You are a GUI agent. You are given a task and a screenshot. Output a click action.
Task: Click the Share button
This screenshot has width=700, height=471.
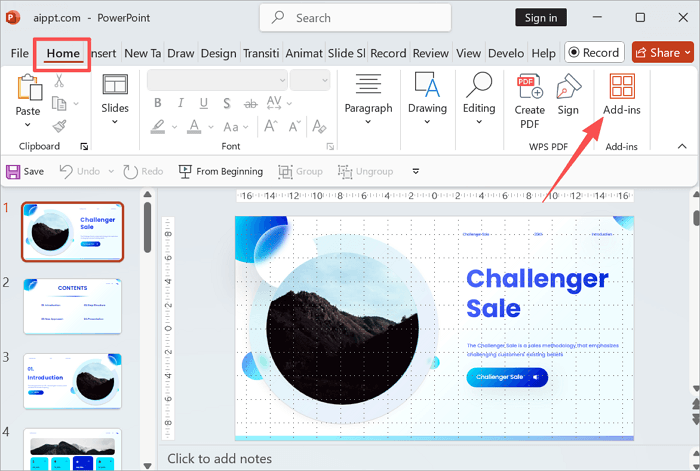coord(657,53)
